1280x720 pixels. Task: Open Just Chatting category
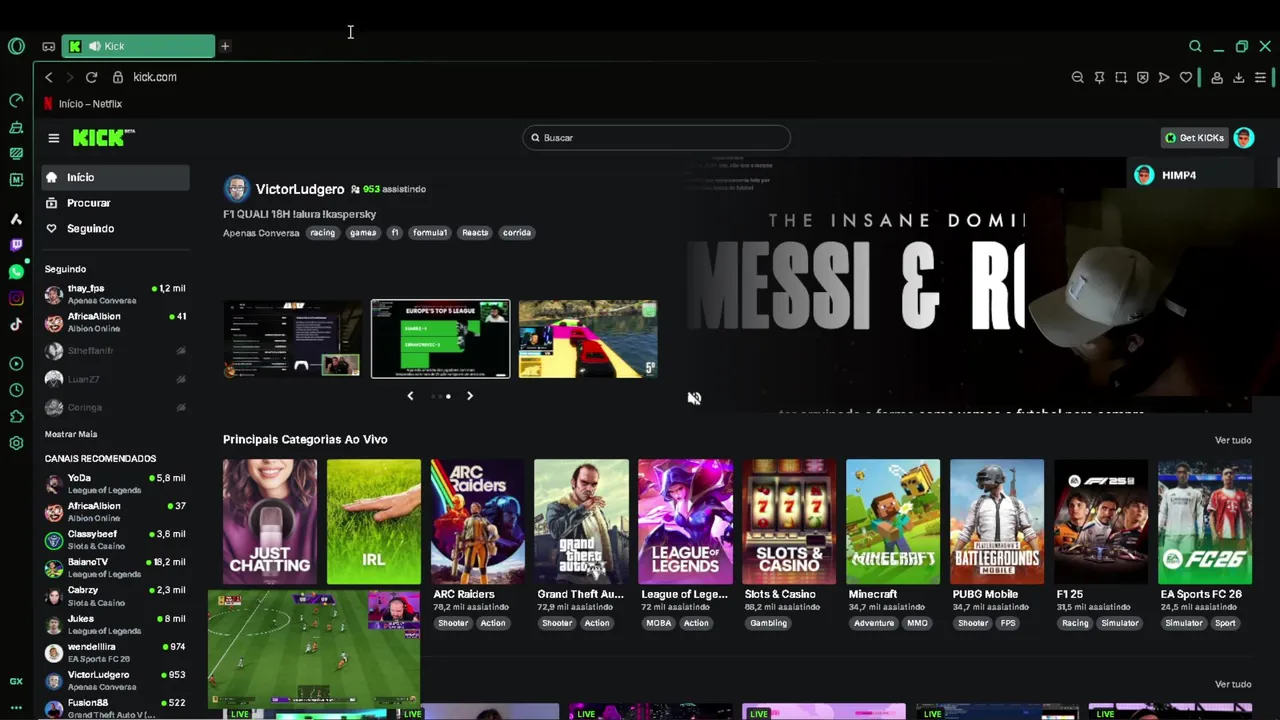(270, 522)
